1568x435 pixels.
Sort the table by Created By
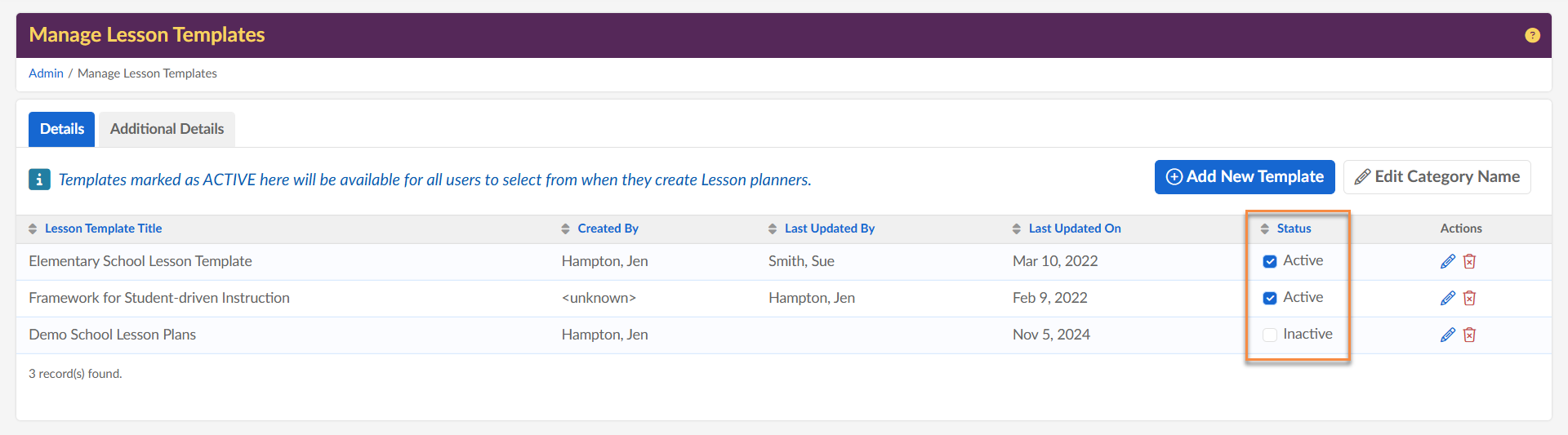coord(608,229)
